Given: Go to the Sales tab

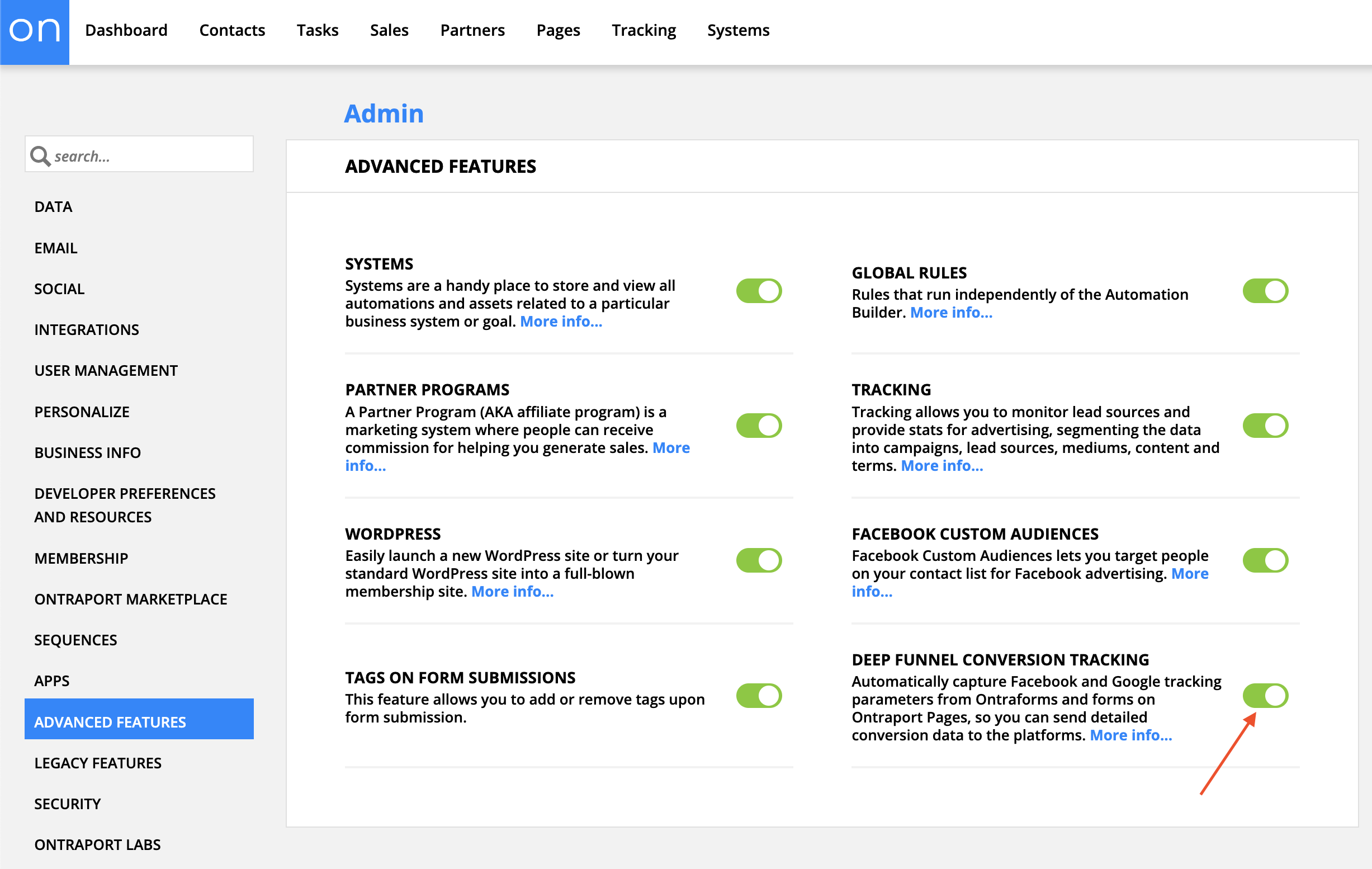Looking at the screenshot, I should coord(389,30).
